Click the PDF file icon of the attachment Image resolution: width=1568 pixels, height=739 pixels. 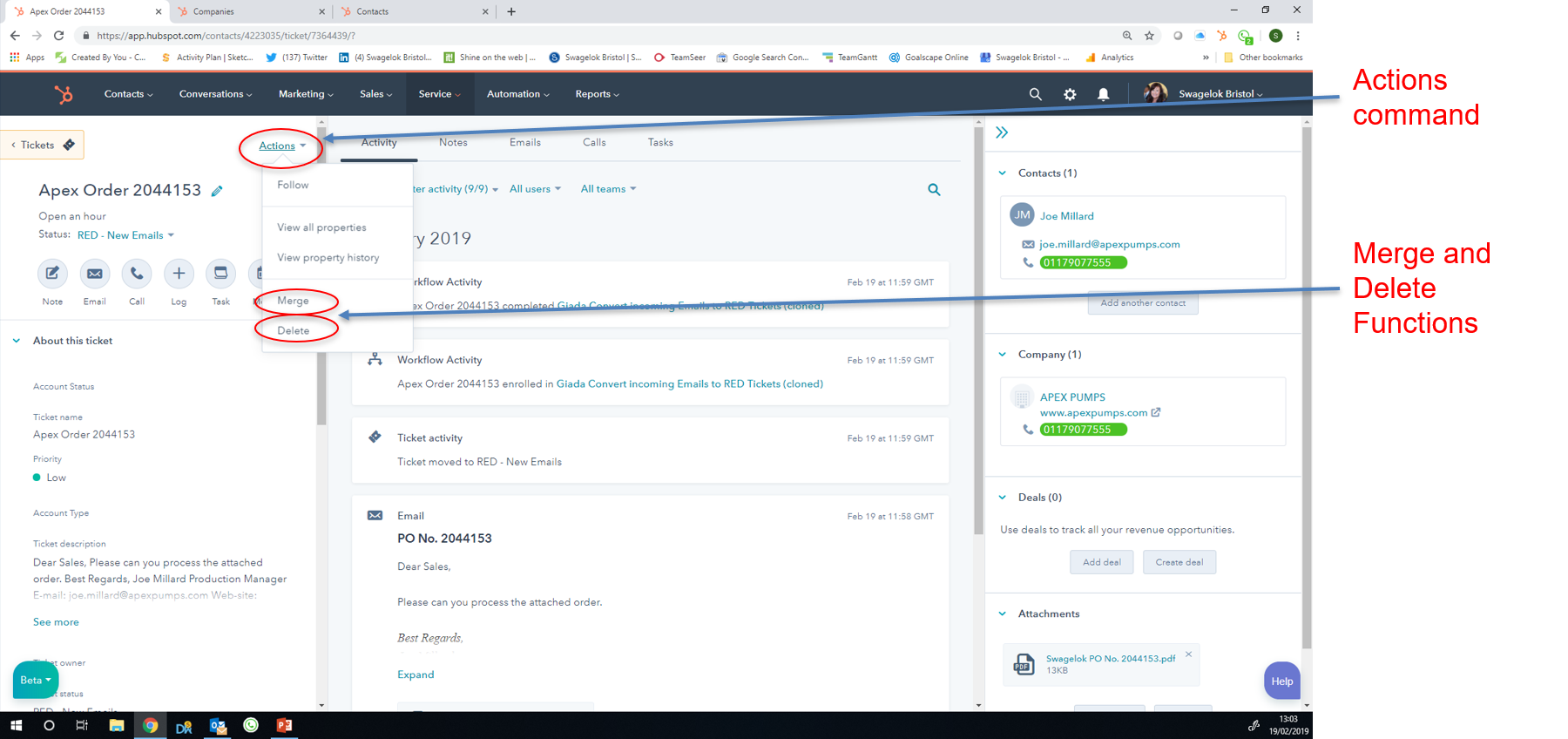[1024, 664]
